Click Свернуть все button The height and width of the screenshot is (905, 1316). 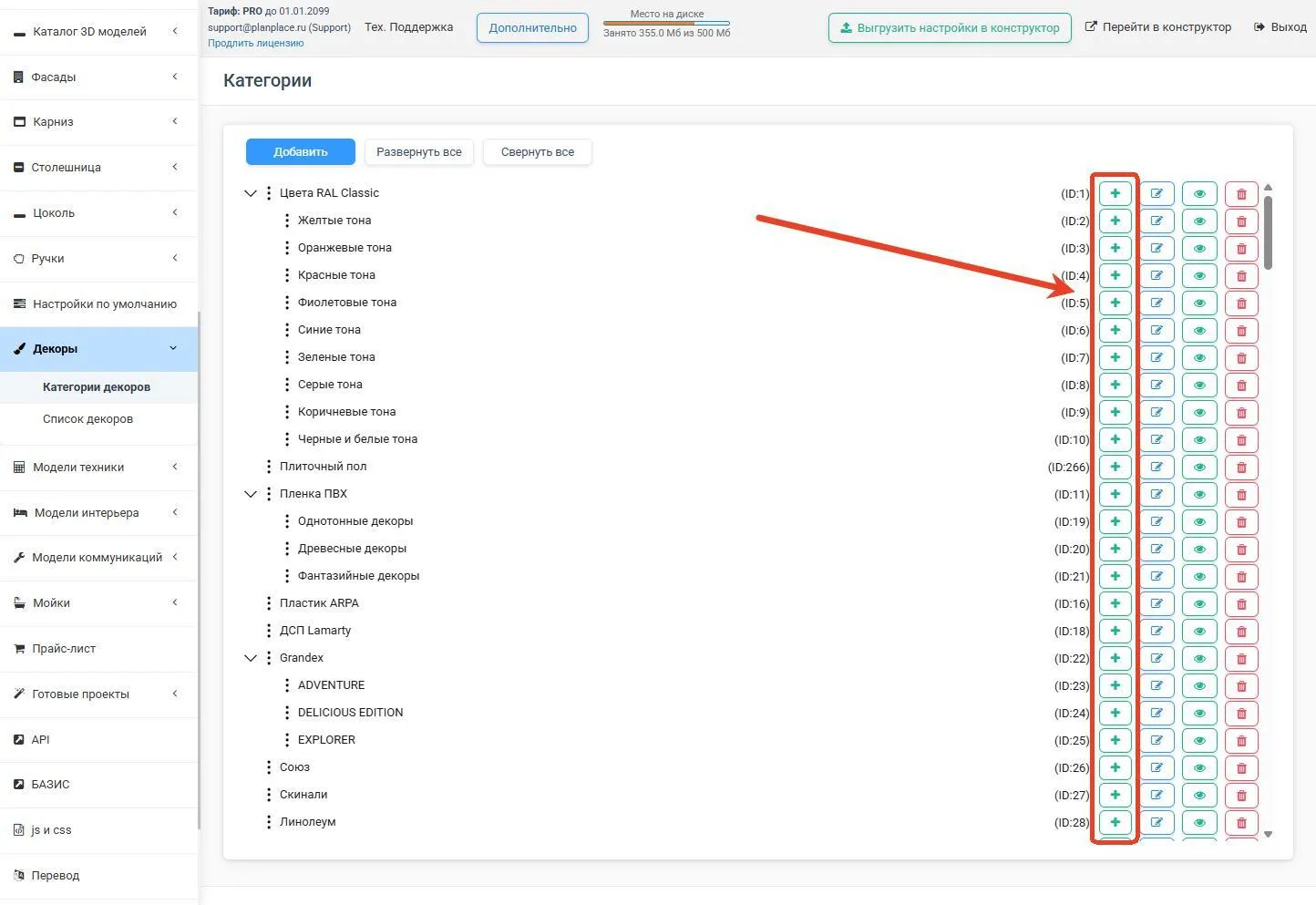coord(538,152)
